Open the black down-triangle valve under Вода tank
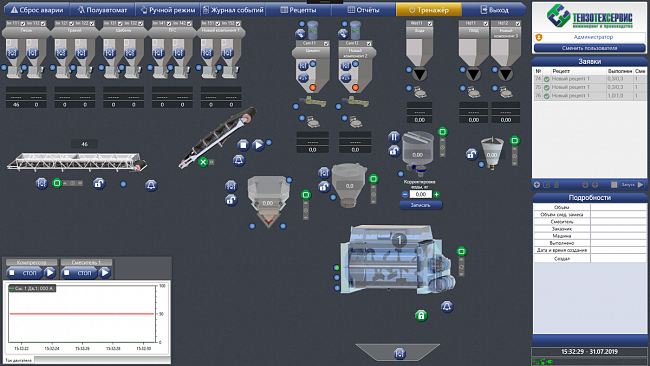 (x=420, y=75)
